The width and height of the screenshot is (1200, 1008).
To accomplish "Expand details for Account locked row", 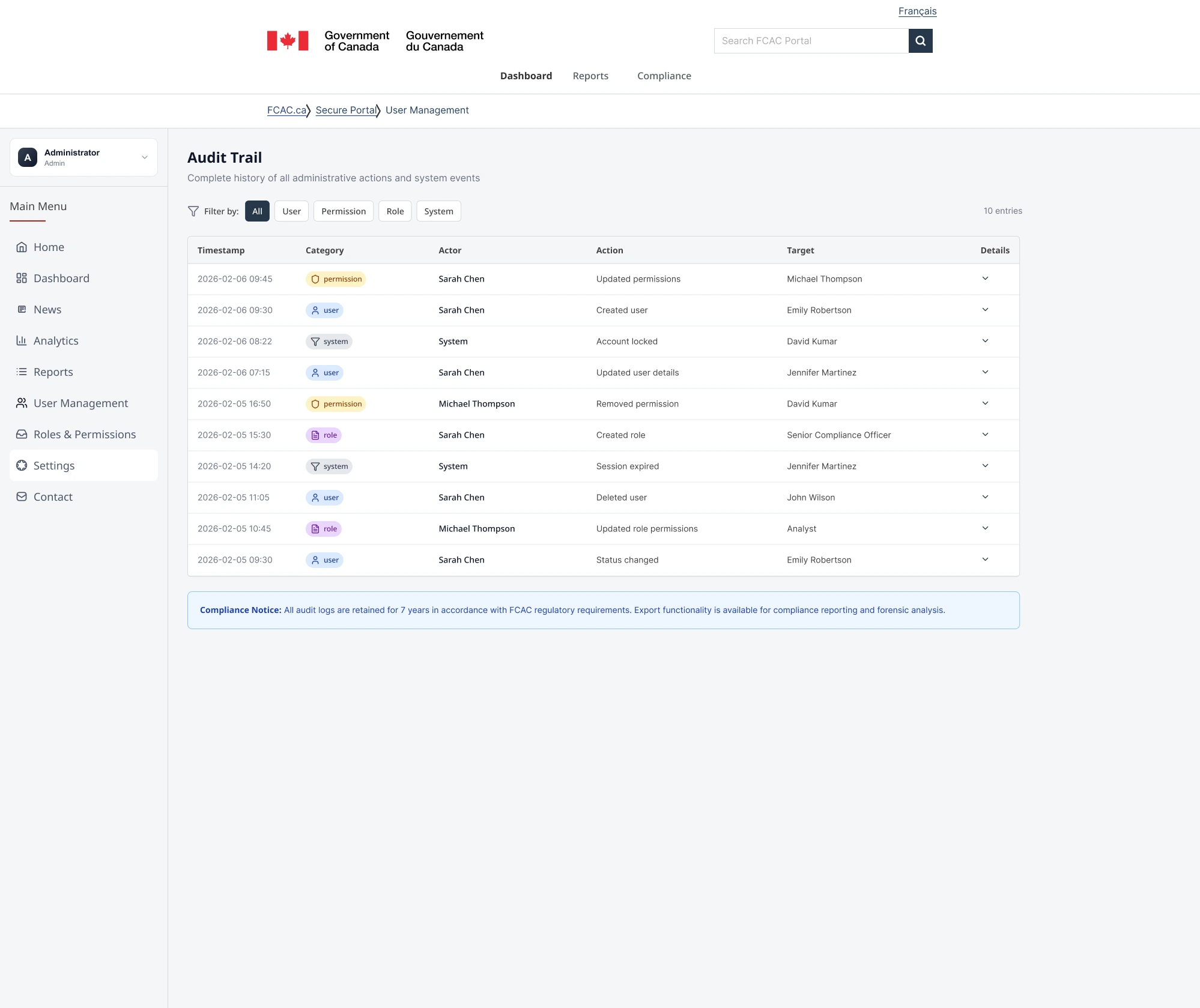I will point(985,341).
